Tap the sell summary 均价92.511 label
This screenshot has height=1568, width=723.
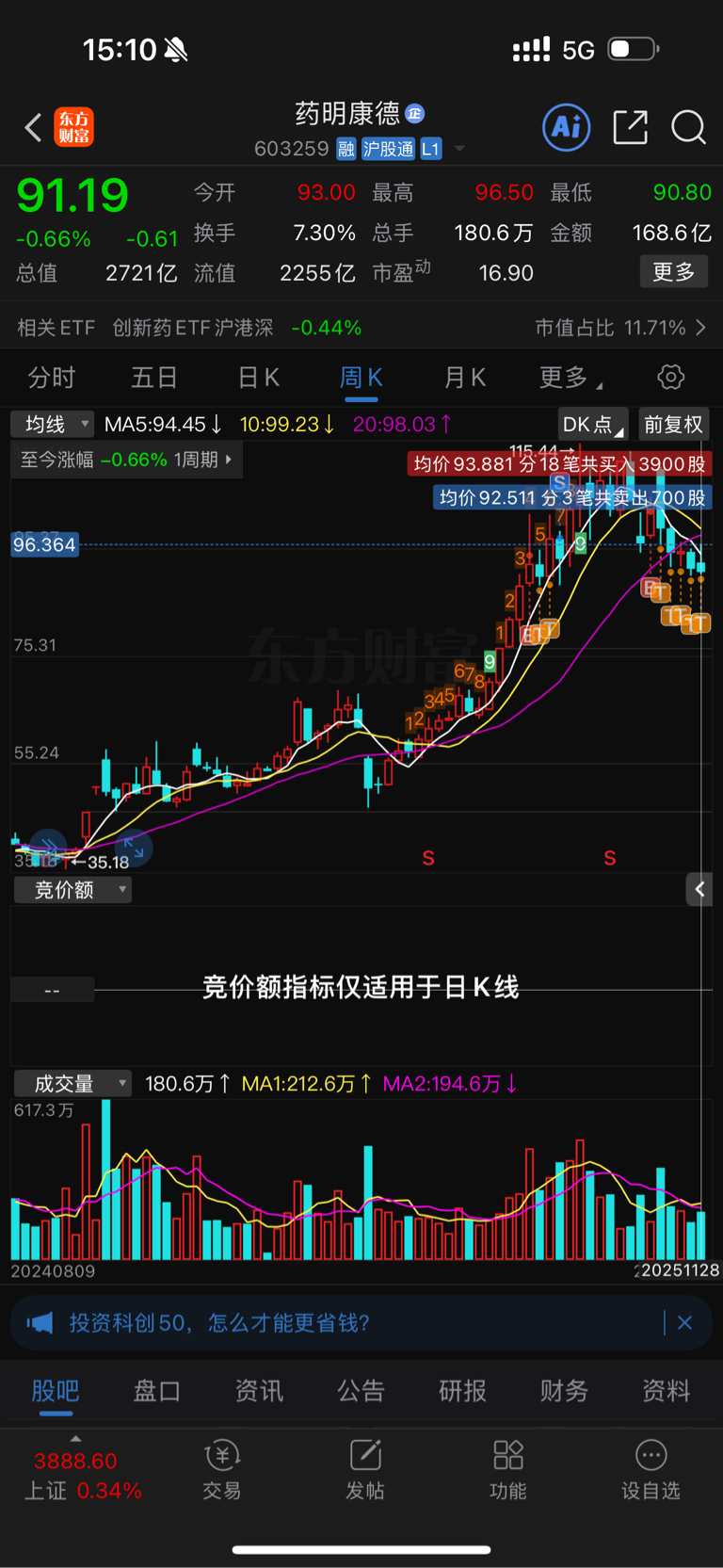572,497
